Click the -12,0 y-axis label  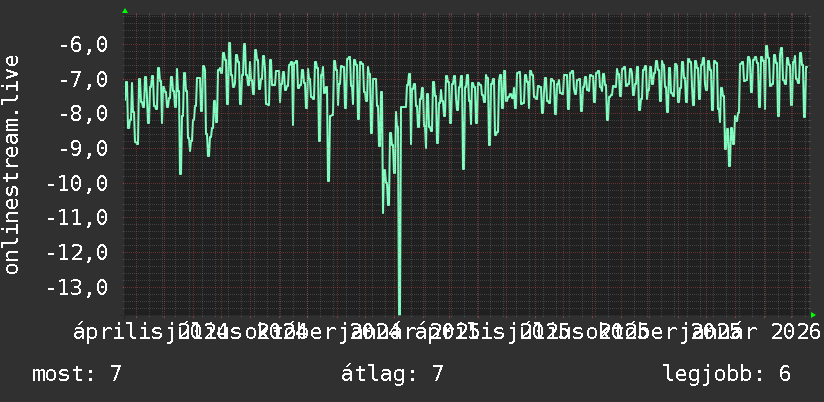coord(77,253)
